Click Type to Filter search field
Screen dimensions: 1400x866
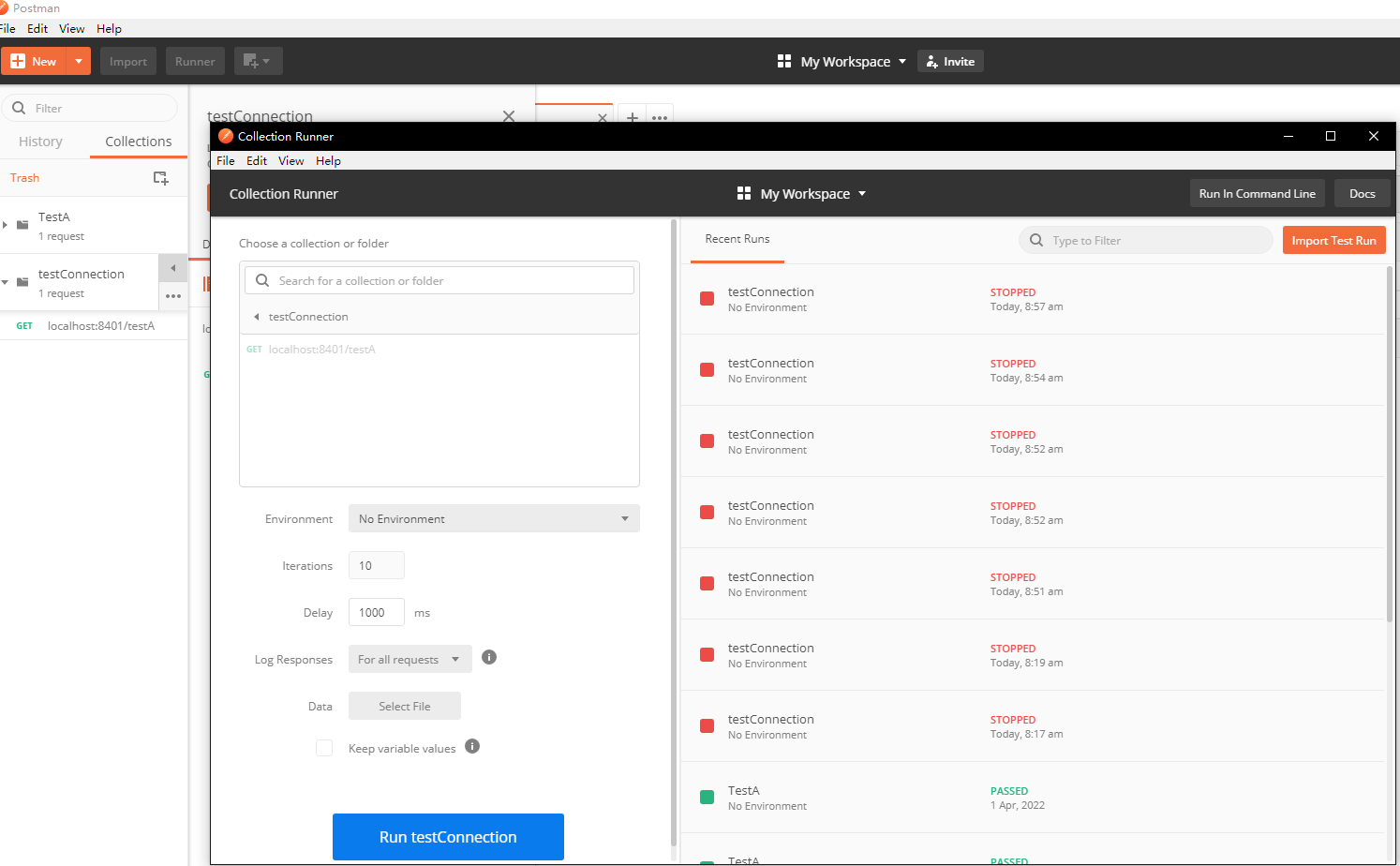pos(1145,240)
